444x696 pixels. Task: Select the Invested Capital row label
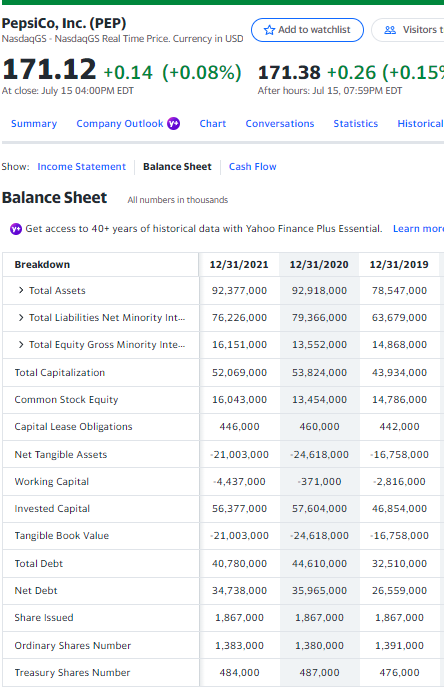52,509
